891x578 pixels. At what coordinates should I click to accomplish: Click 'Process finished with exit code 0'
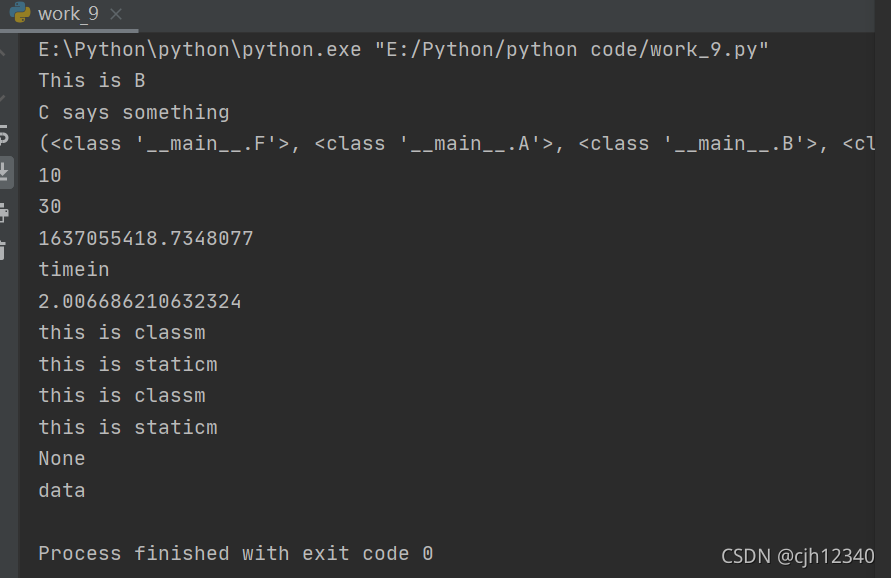[236, 554]
